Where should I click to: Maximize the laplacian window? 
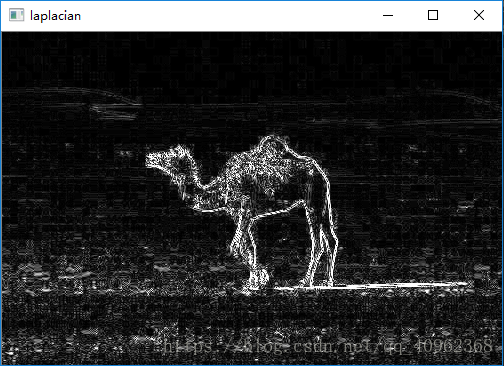point(433,15)
